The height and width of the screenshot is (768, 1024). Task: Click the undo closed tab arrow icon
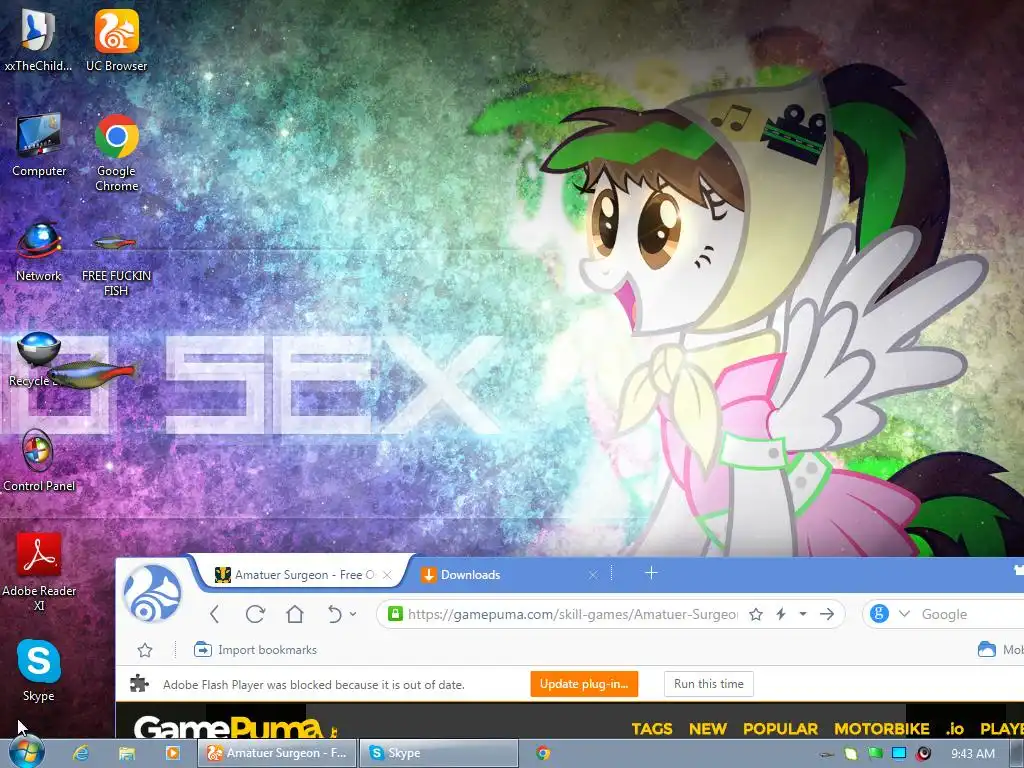point(334,614)
